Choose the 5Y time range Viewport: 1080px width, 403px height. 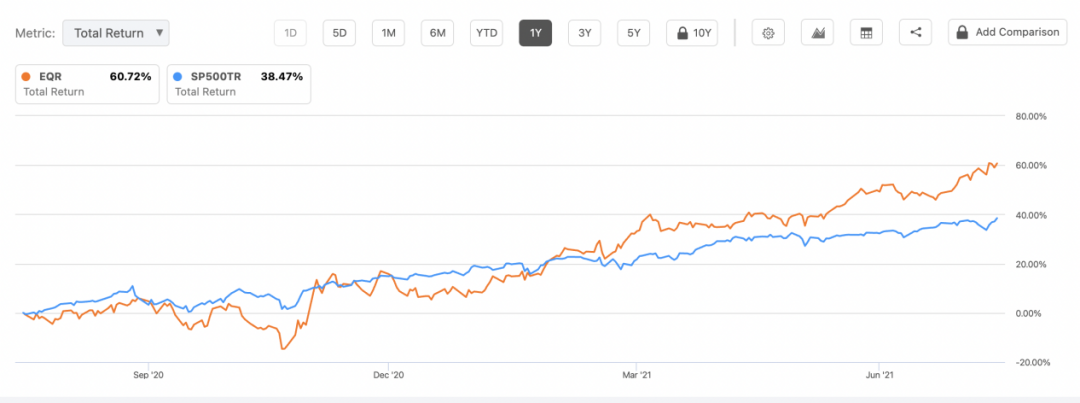(x=633, y=33)
